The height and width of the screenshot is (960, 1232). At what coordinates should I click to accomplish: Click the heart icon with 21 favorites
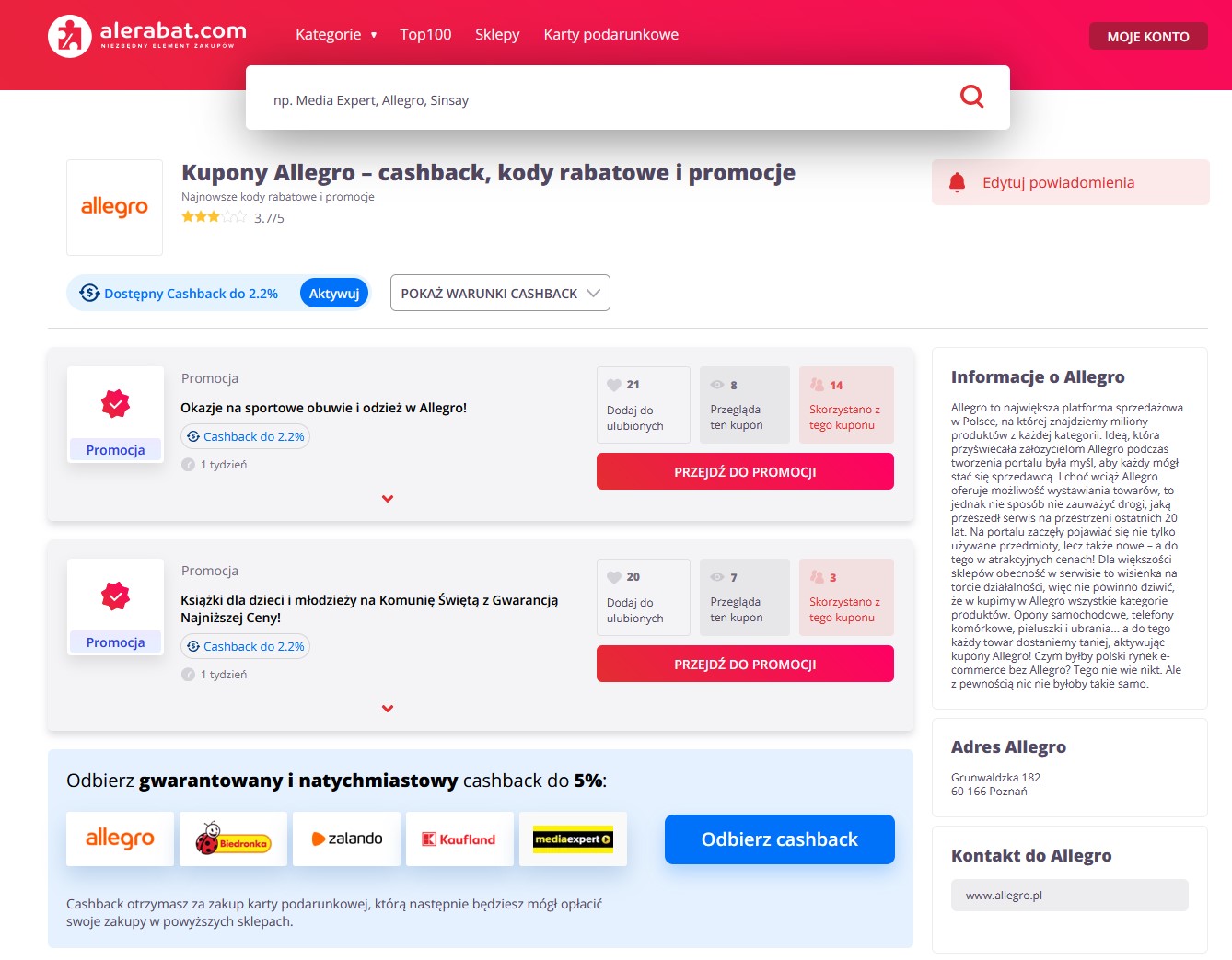pyautogui.click(x=614, y=385)
